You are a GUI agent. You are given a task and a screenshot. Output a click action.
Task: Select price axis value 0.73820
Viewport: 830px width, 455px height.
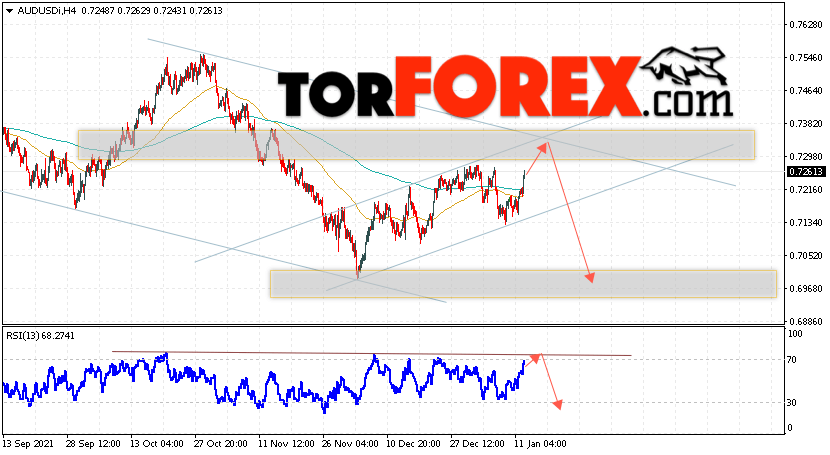click(x=806, y=123)
